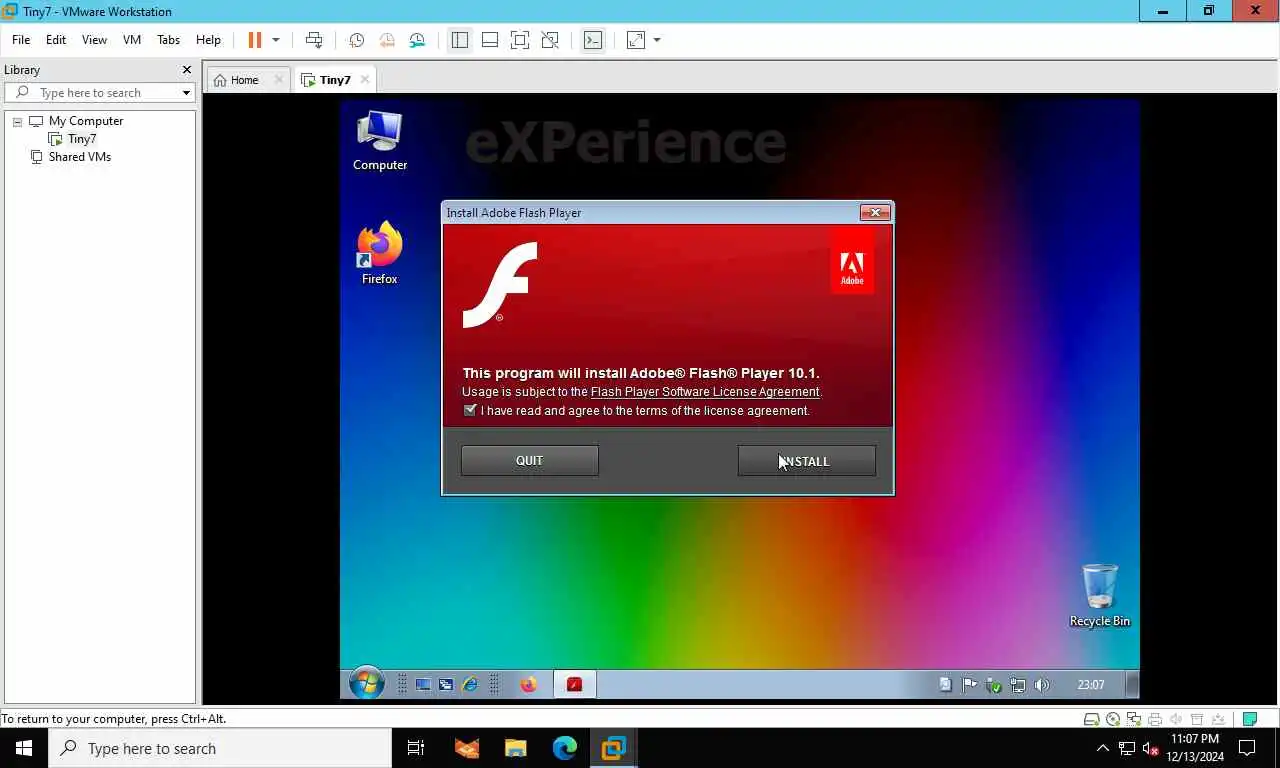
Task: Click the QUIT button
Action: pyautogui.click(x=530, y=461)
